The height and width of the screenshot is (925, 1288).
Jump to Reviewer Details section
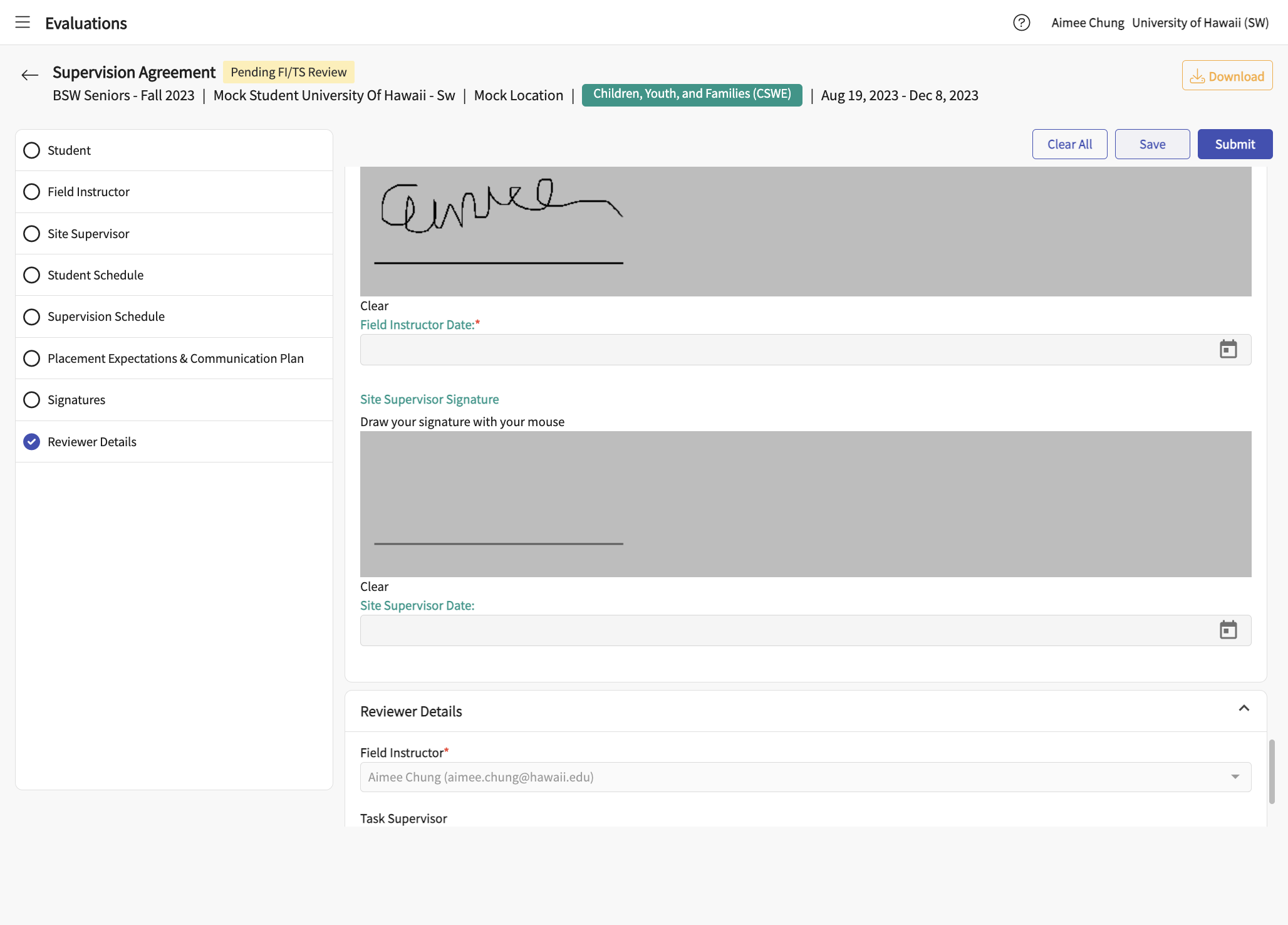(x=174, y=442)
